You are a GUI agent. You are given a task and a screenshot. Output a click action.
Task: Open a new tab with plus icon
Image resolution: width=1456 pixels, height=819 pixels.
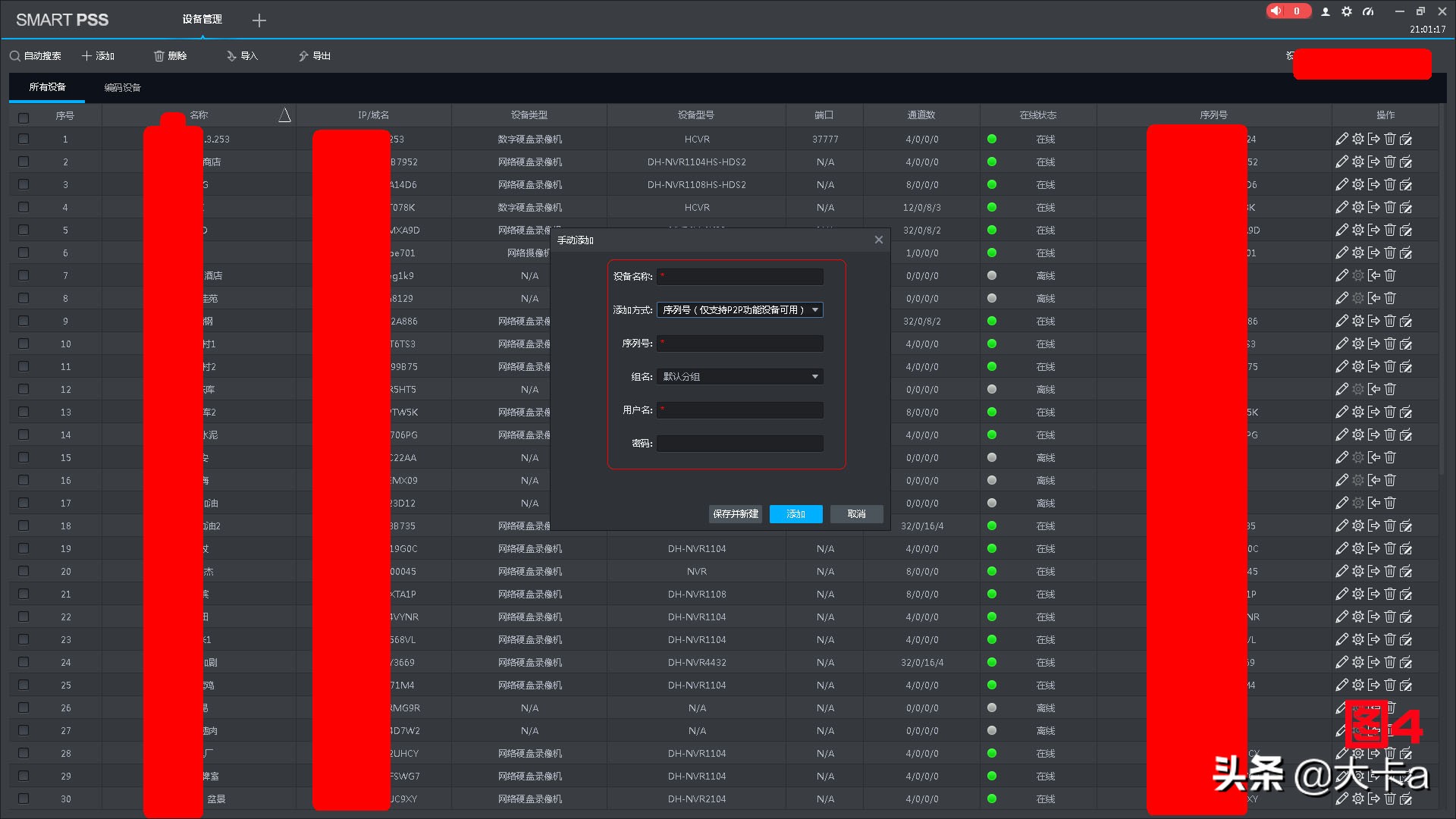259,20
